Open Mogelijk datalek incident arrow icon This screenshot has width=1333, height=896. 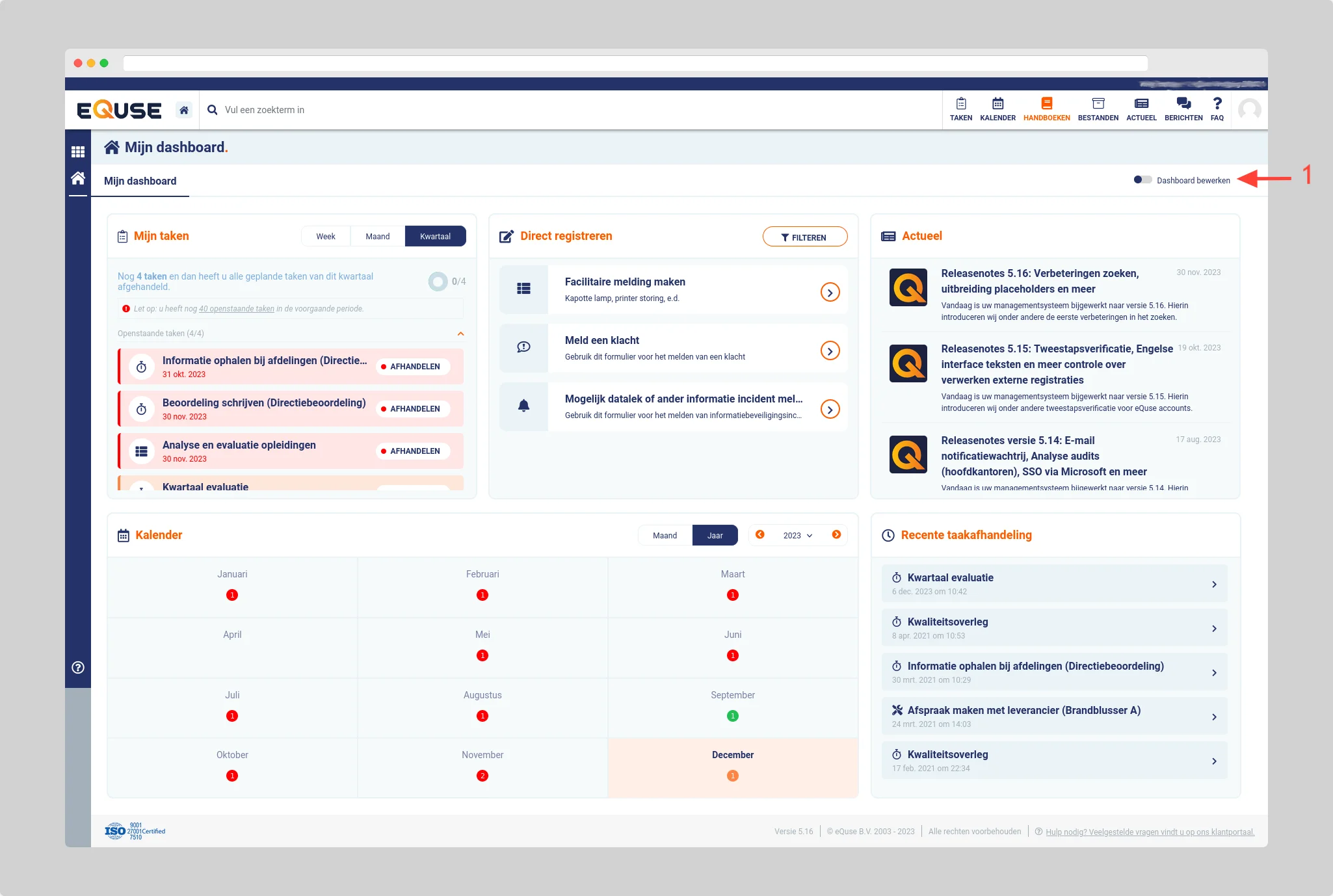(x=830, y=410)
